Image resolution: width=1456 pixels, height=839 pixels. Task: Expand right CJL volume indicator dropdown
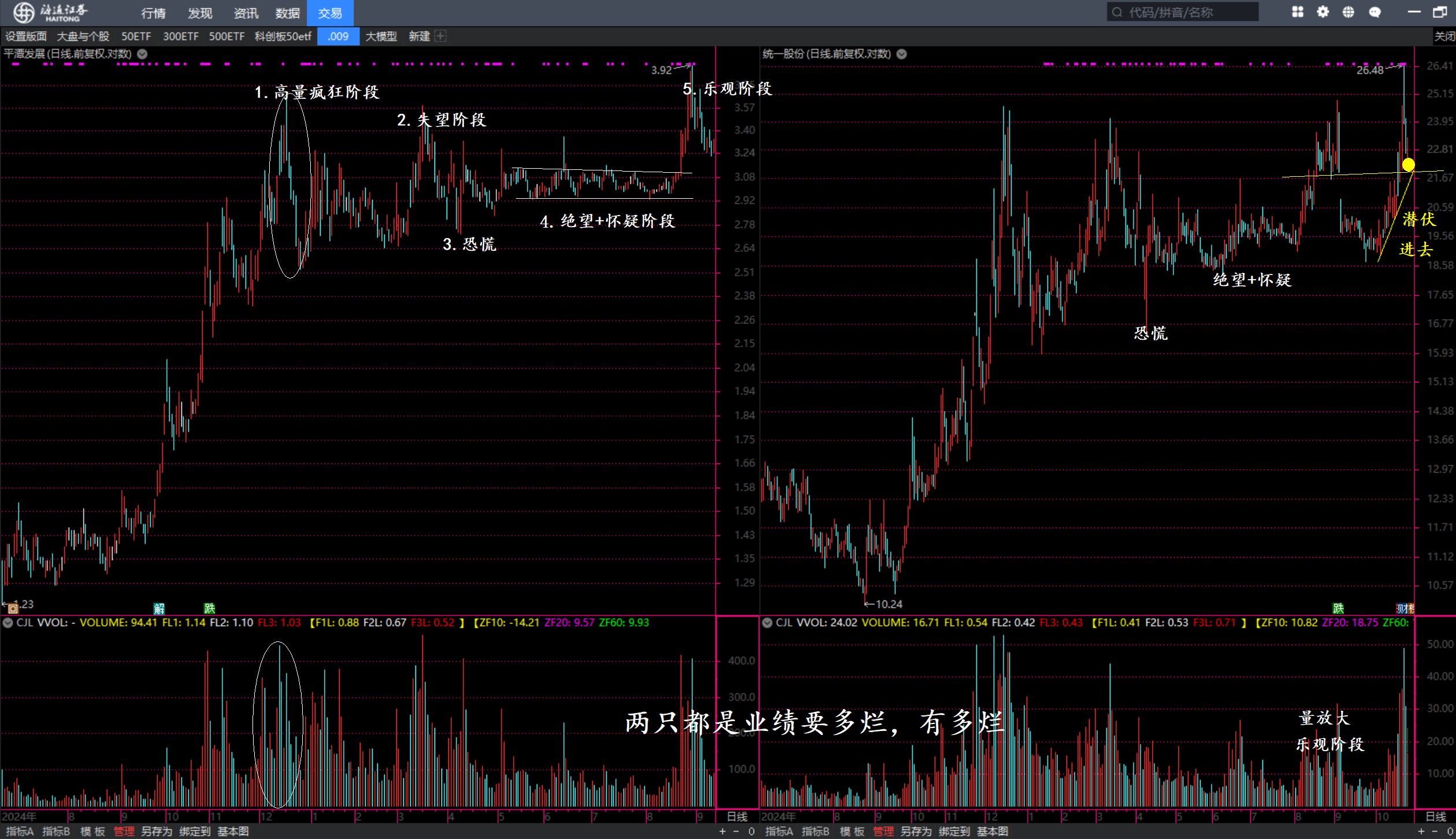(x=767, y=622)
